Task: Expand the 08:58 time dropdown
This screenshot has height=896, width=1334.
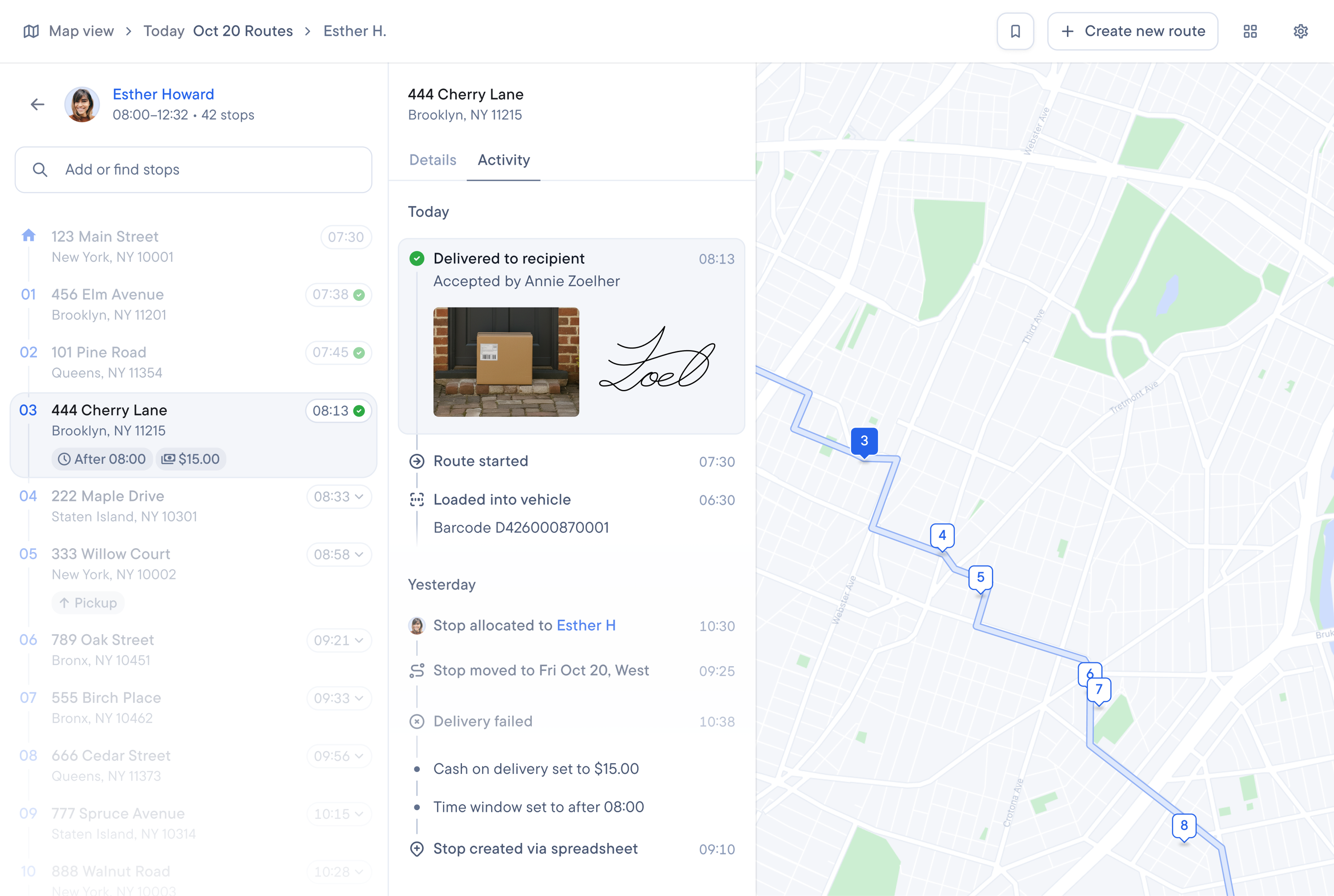Action: coord(339,554)
